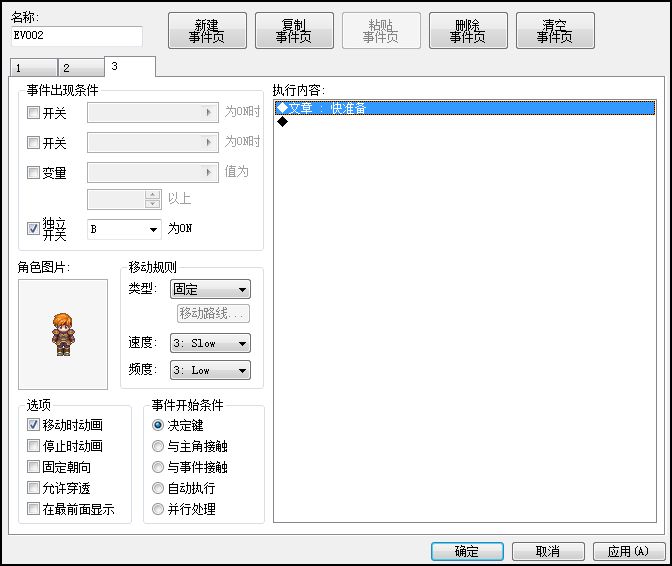The image size is (672, 566).
Task: Enable the first 开关 condition checkbox
Action: click(x=33, y=113)
